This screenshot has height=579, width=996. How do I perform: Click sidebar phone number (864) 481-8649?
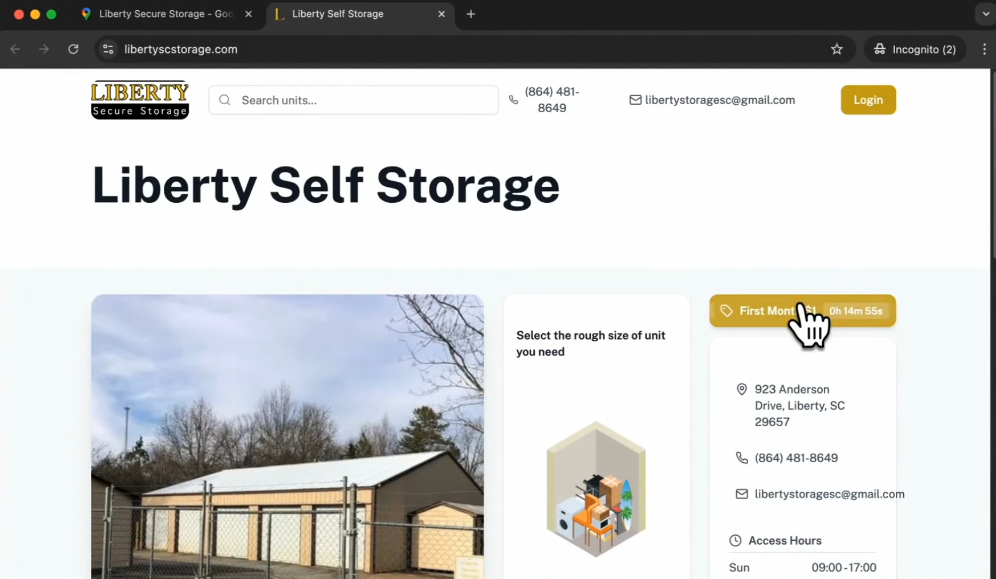click(796, 458)
